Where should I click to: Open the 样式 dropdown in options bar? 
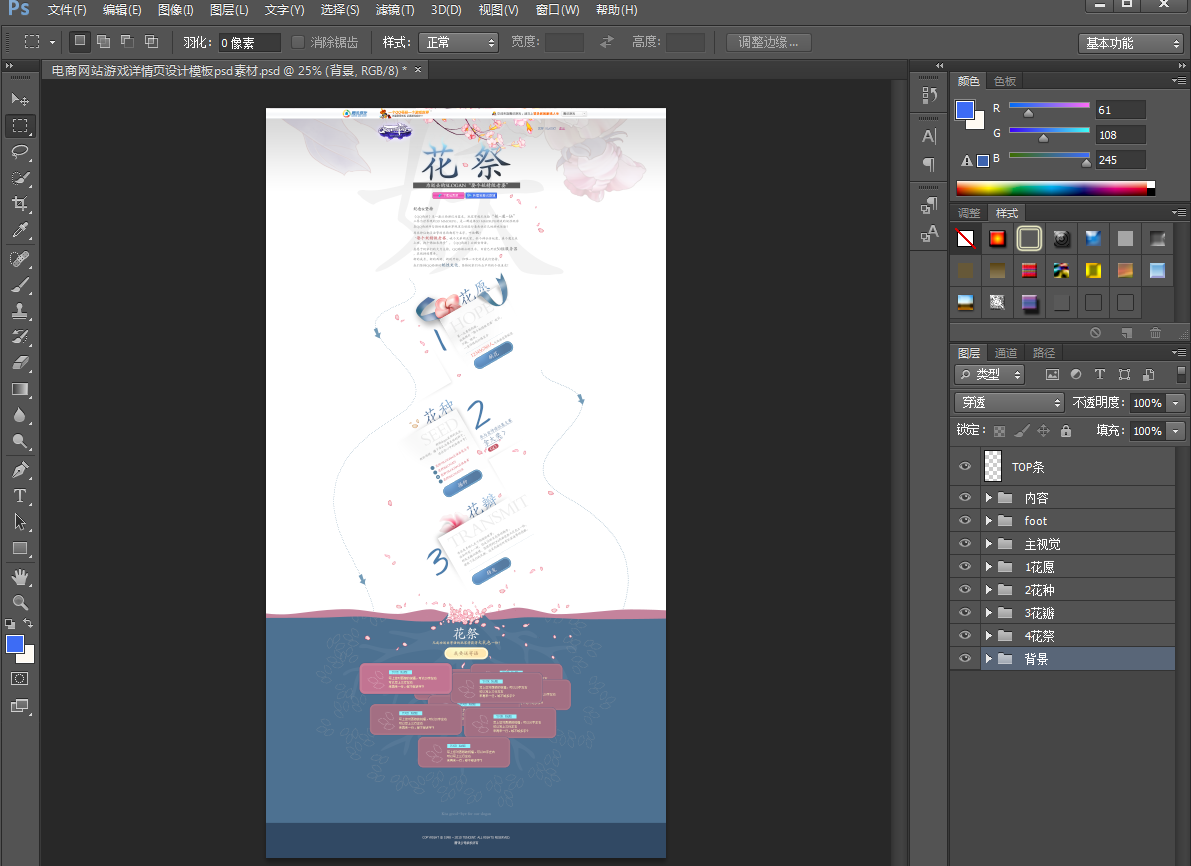click(460, 42)
